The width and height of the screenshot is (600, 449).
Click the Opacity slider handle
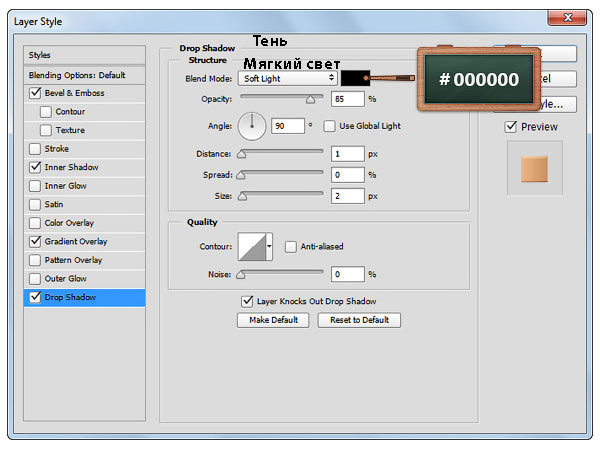coord(310,100)
